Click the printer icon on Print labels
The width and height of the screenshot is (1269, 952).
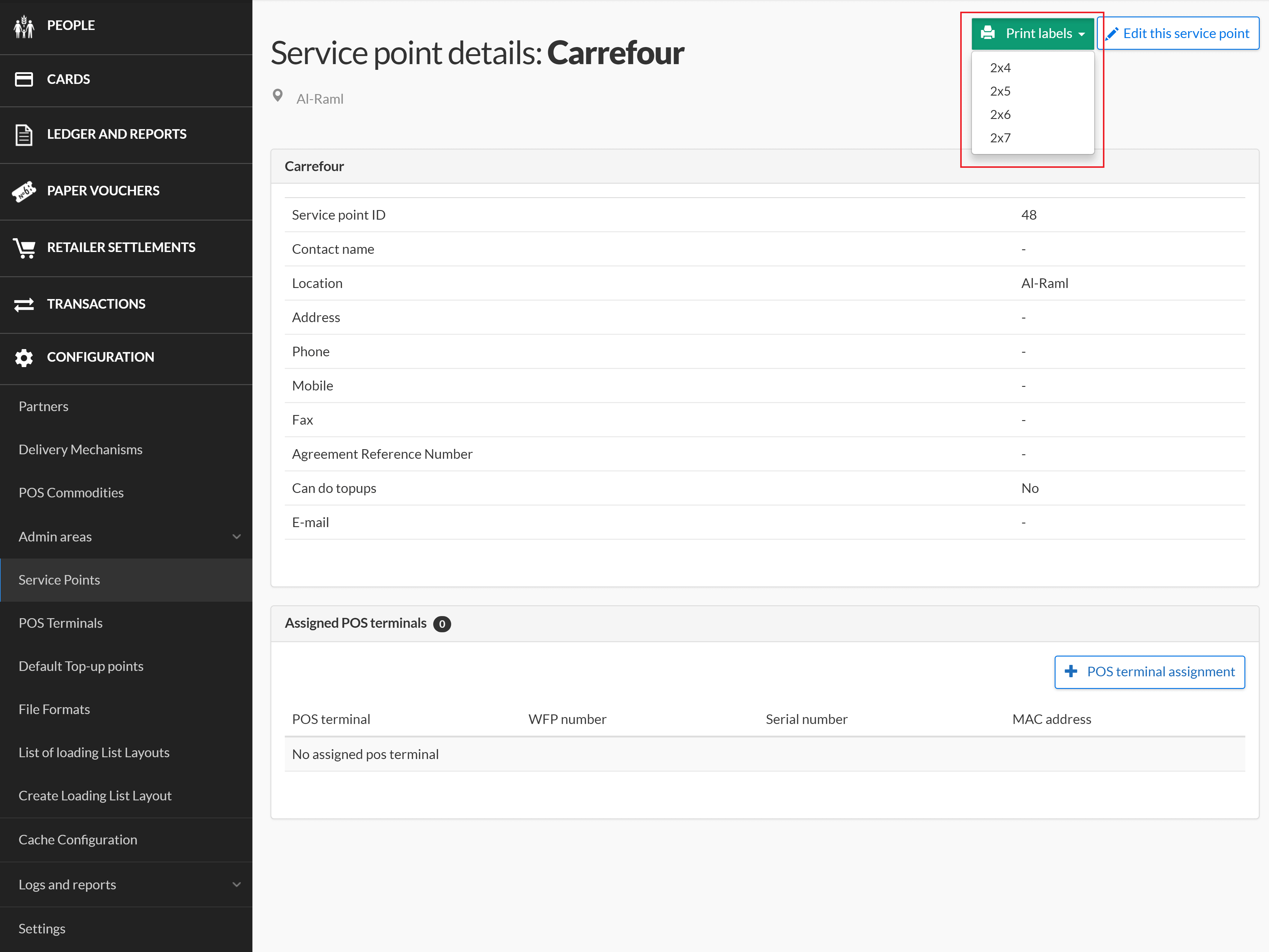pyautogui.click(x=988, y=33)
